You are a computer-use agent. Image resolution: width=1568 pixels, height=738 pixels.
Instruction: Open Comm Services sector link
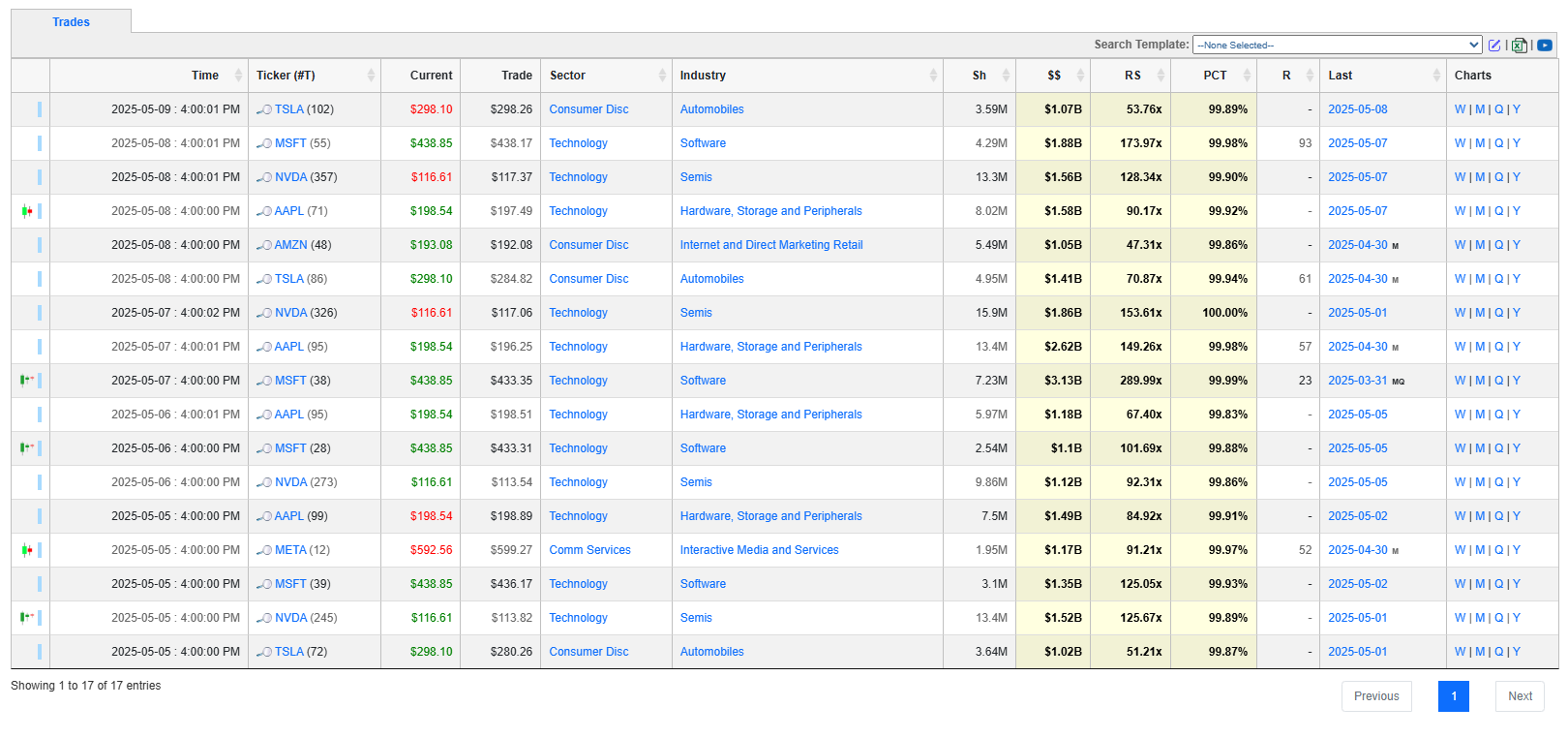pyautogui.click(x=589, y=550)
